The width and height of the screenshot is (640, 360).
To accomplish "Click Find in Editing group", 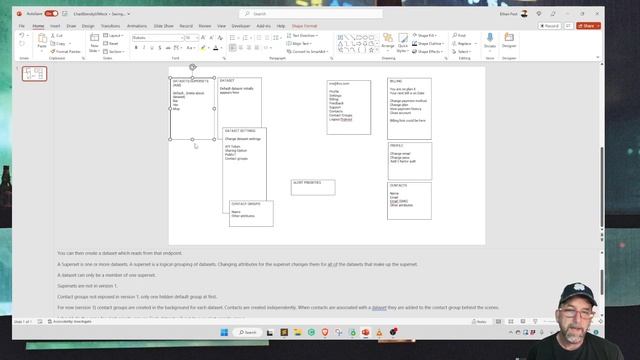I will pos(459,36).
